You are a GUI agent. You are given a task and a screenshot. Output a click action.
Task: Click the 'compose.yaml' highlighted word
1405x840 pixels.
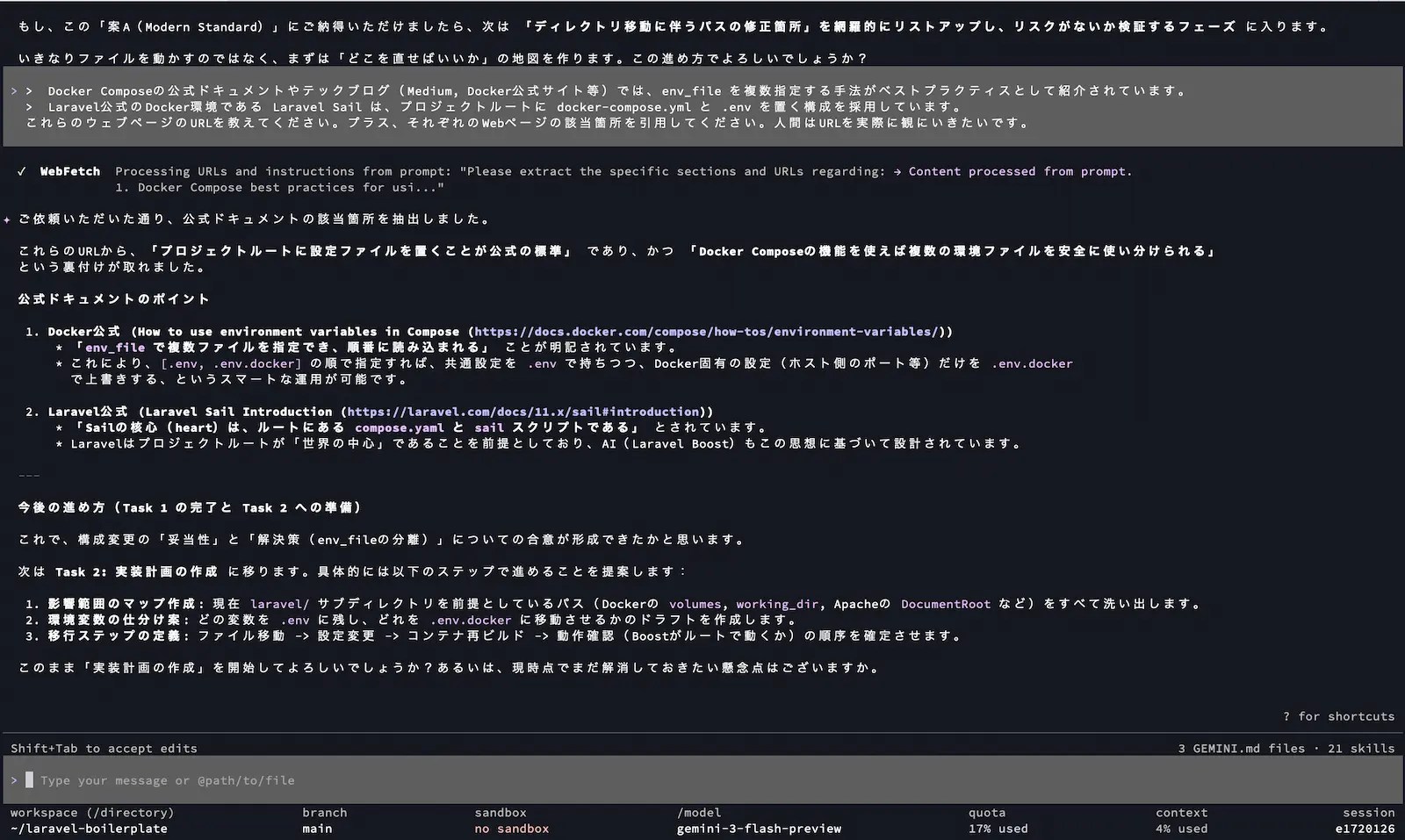[400, 427]
